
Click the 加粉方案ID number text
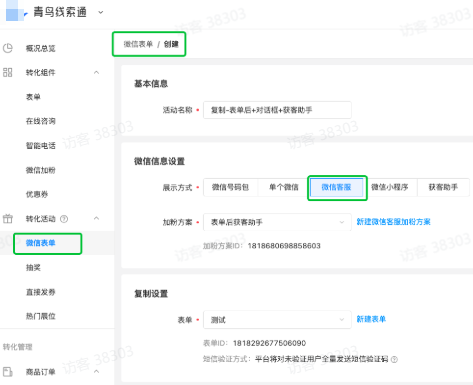tap(284, 246)
